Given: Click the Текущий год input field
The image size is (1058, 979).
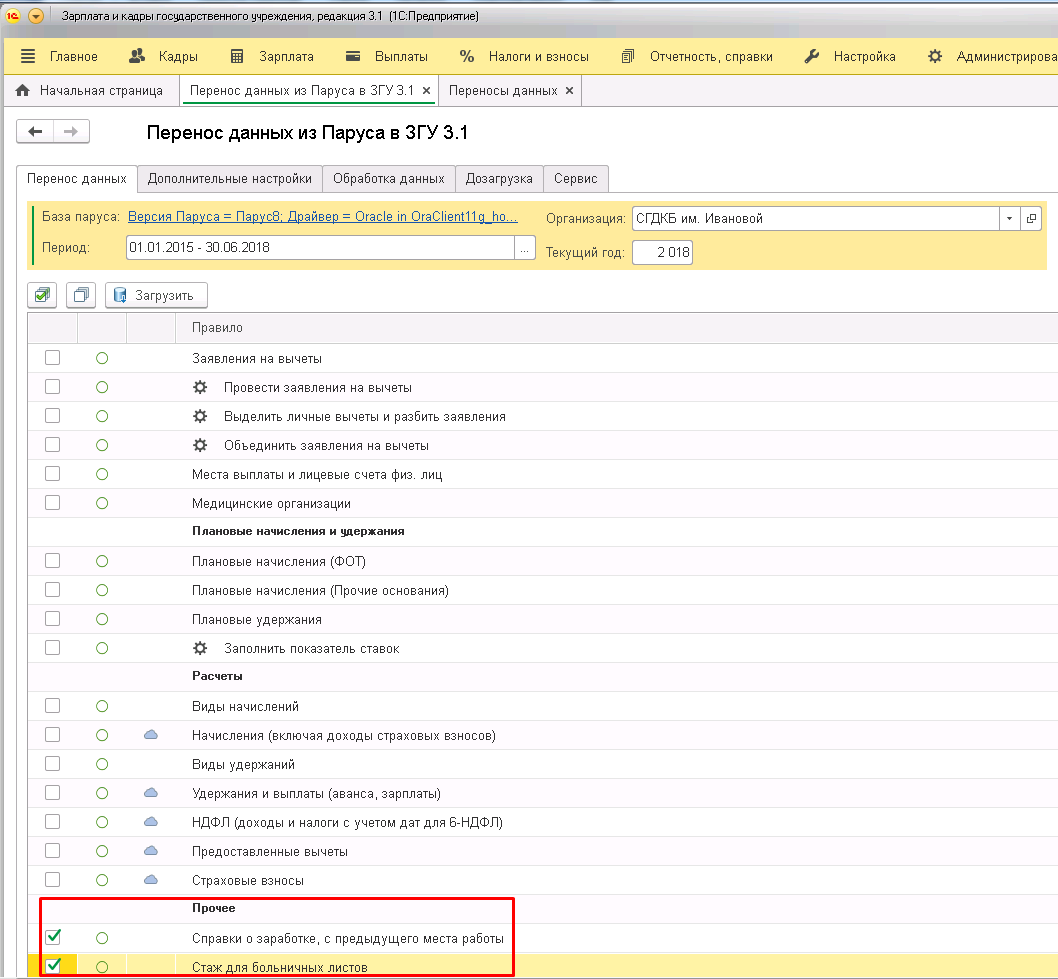Looking at the screenshot, I should (x=662, y=253).
